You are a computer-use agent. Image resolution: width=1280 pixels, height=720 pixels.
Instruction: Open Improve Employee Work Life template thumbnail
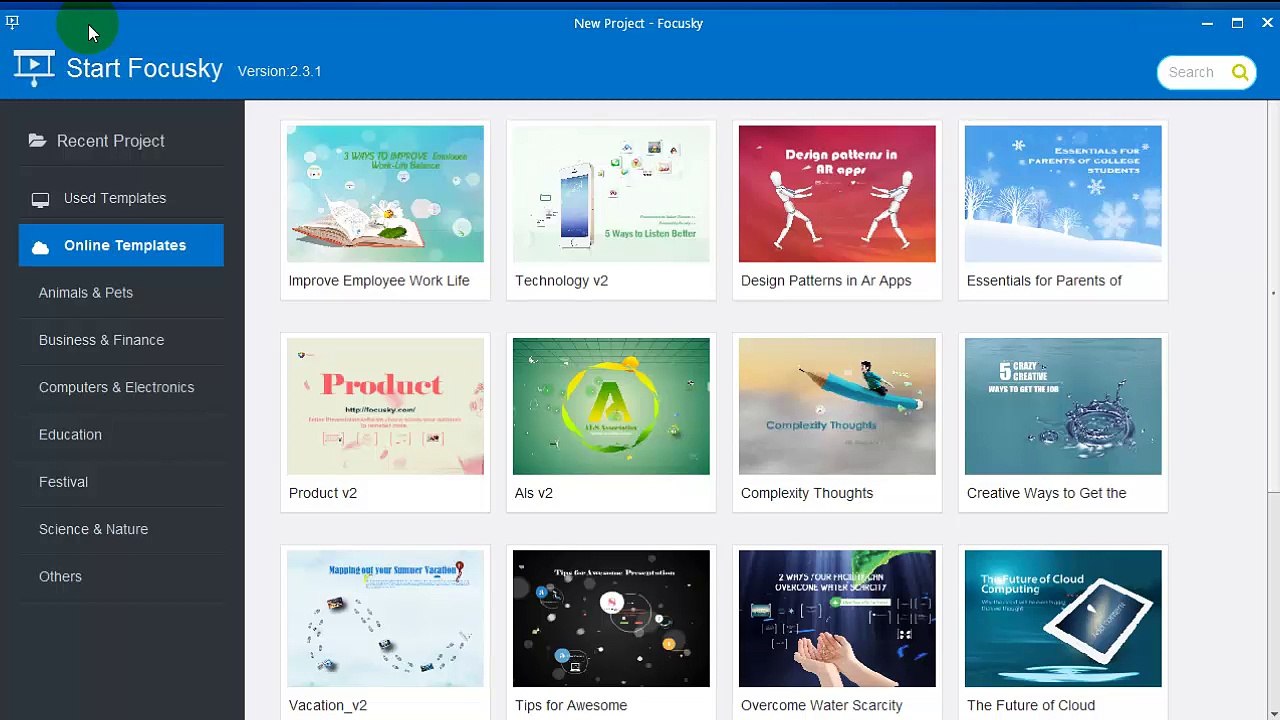[385, 193]
